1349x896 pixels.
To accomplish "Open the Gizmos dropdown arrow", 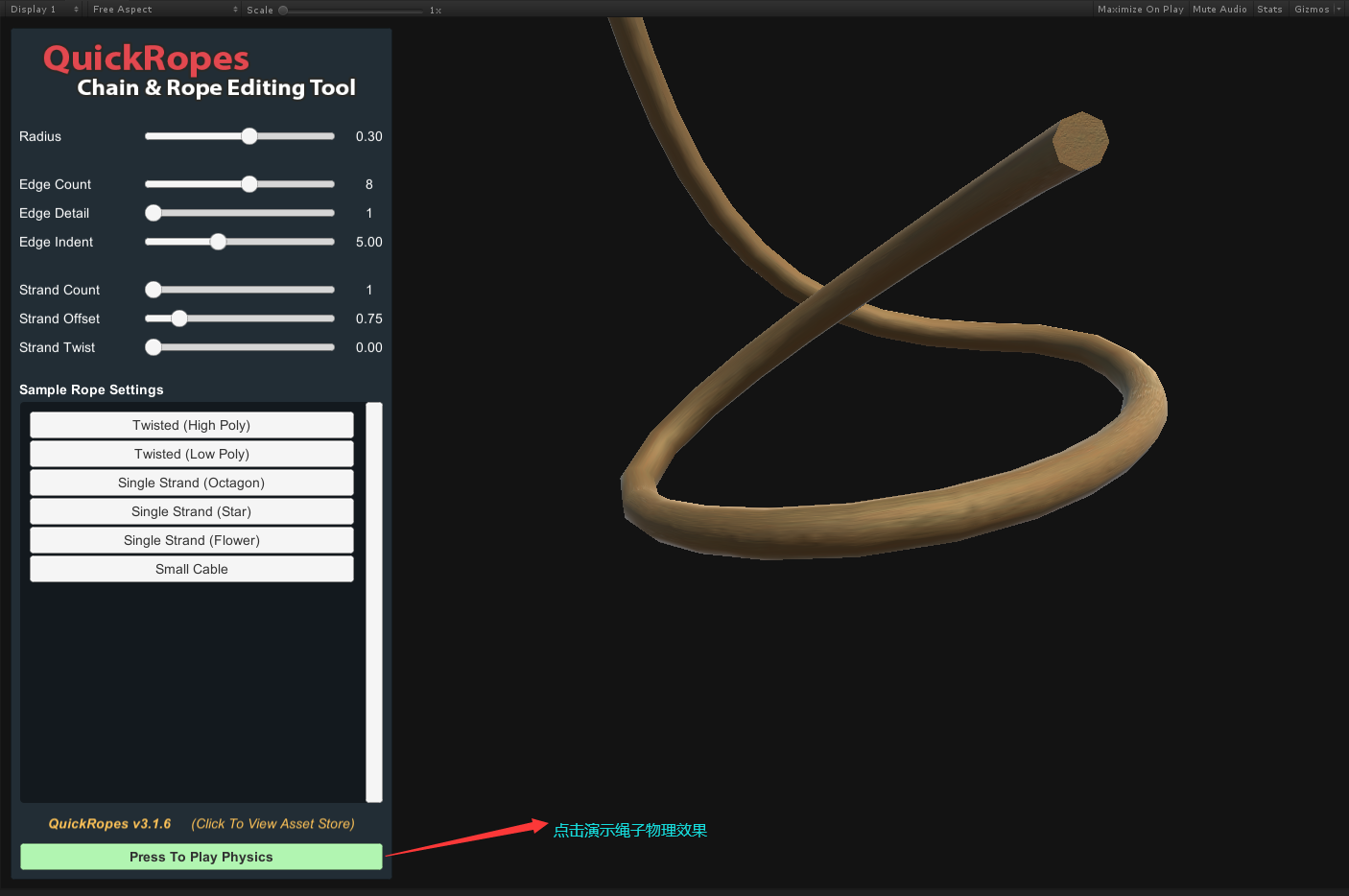I will coord(1338,9).
